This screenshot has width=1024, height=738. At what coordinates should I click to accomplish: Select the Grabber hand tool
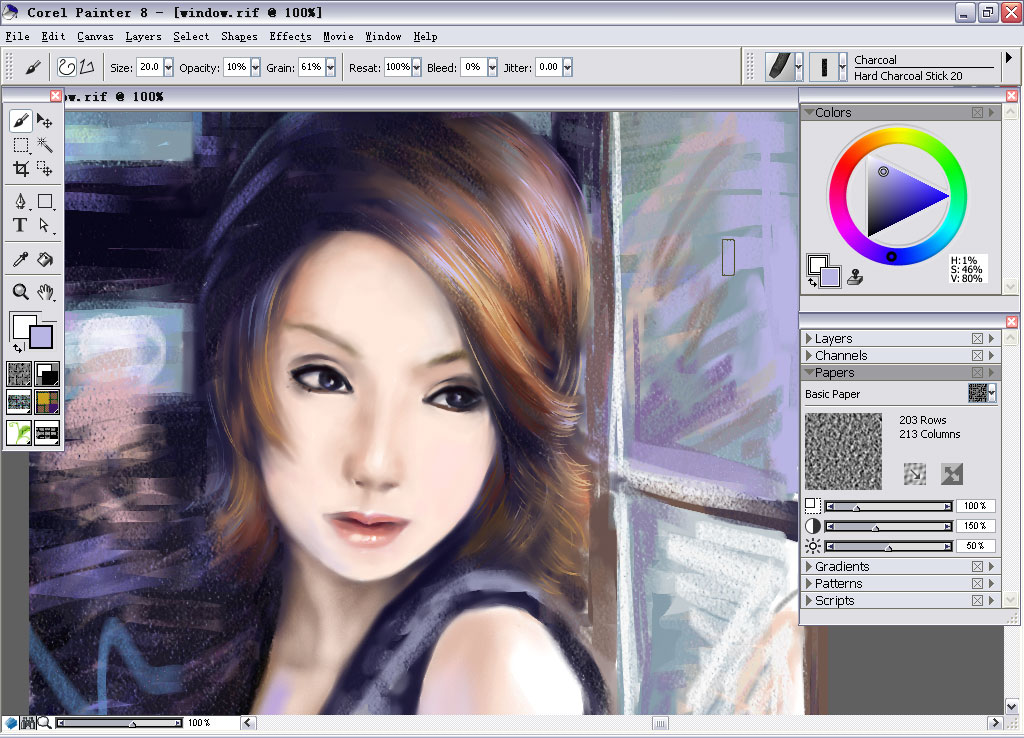[x=44, y=291]
